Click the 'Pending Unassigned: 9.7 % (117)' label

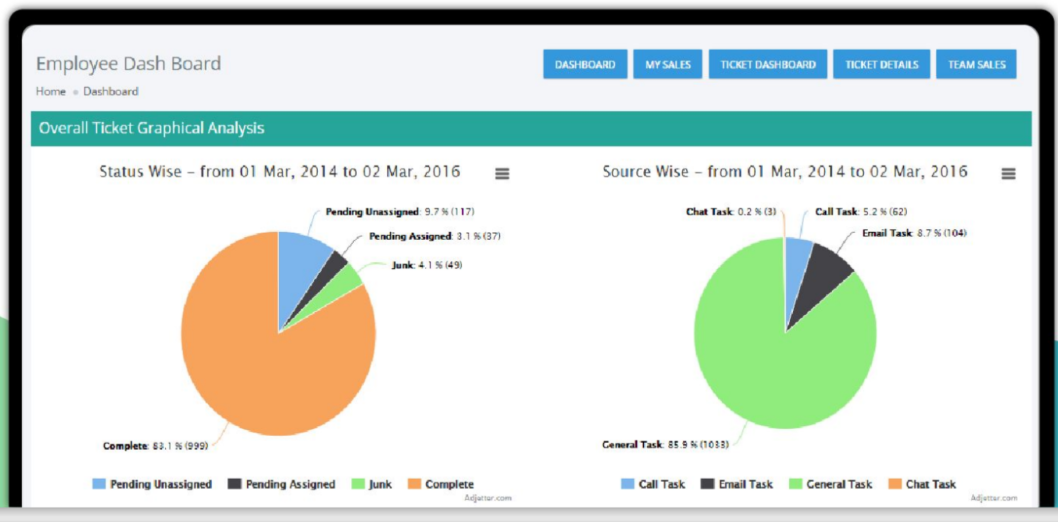400,212
